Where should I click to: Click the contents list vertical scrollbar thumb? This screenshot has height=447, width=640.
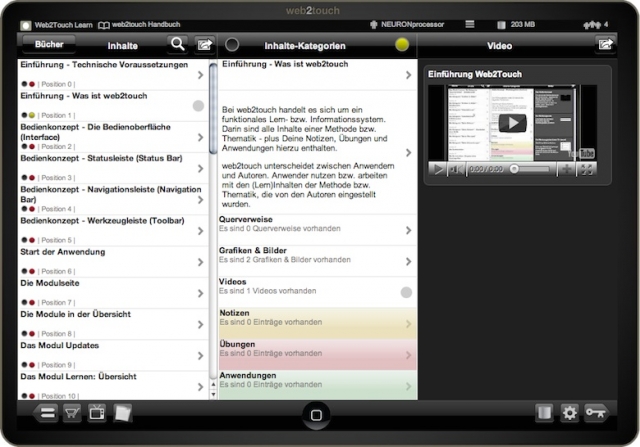click(213, 109)
